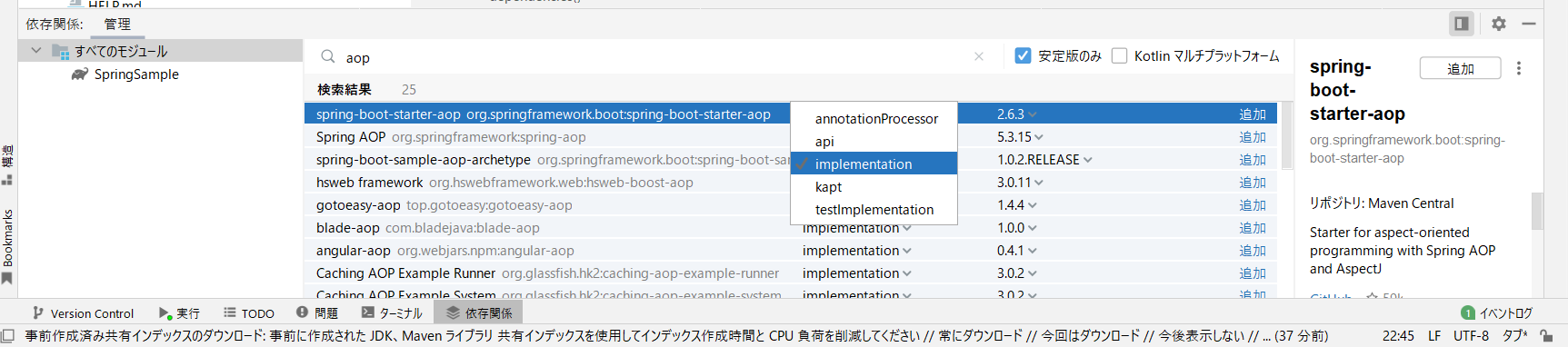Click 追加 link for gotoeasy-aop
This screenshot has height=347, width=1568.
tap(1253, 205)
